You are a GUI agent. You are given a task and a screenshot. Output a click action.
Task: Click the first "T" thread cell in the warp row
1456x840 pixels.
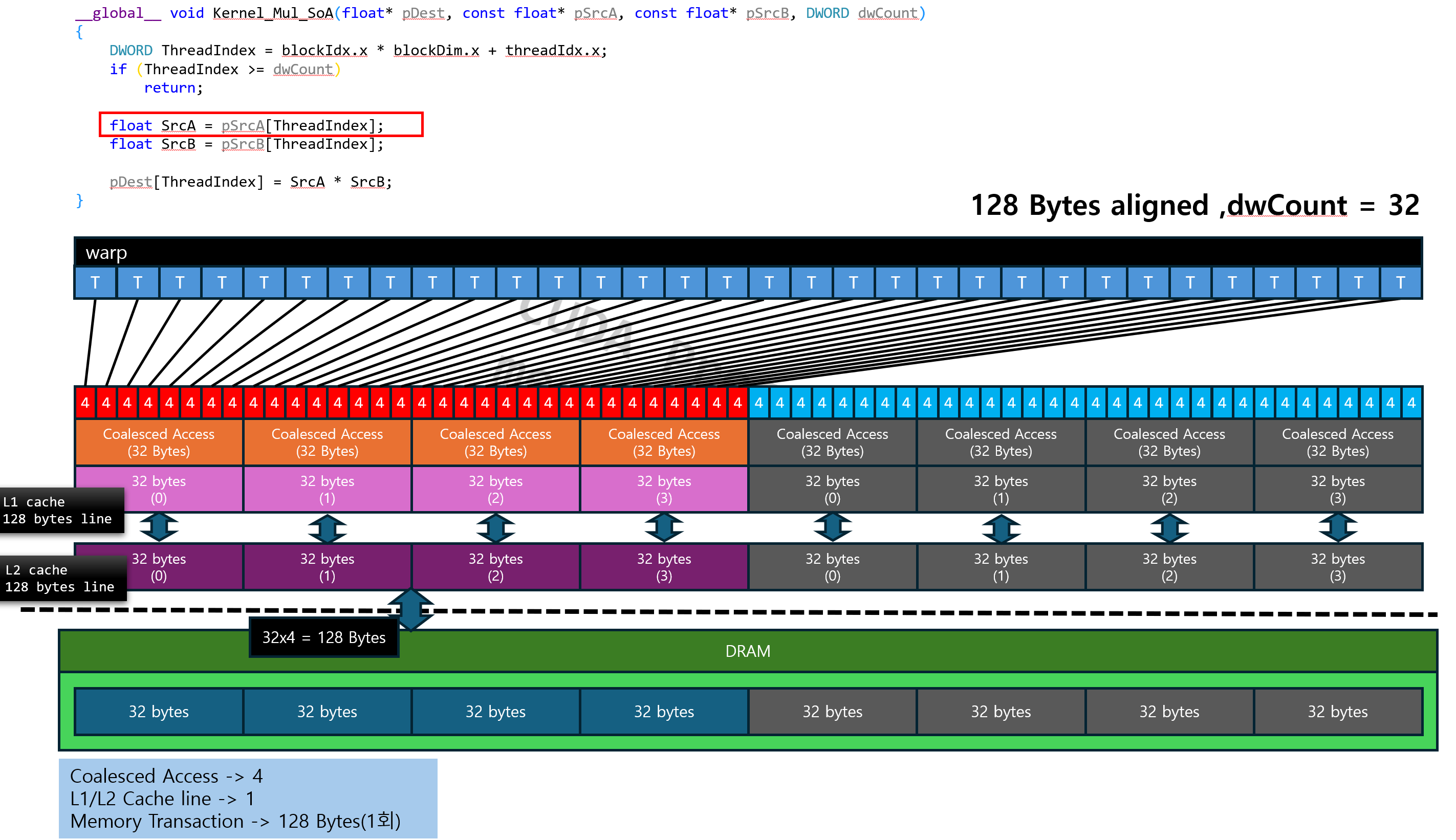[95, 282]
